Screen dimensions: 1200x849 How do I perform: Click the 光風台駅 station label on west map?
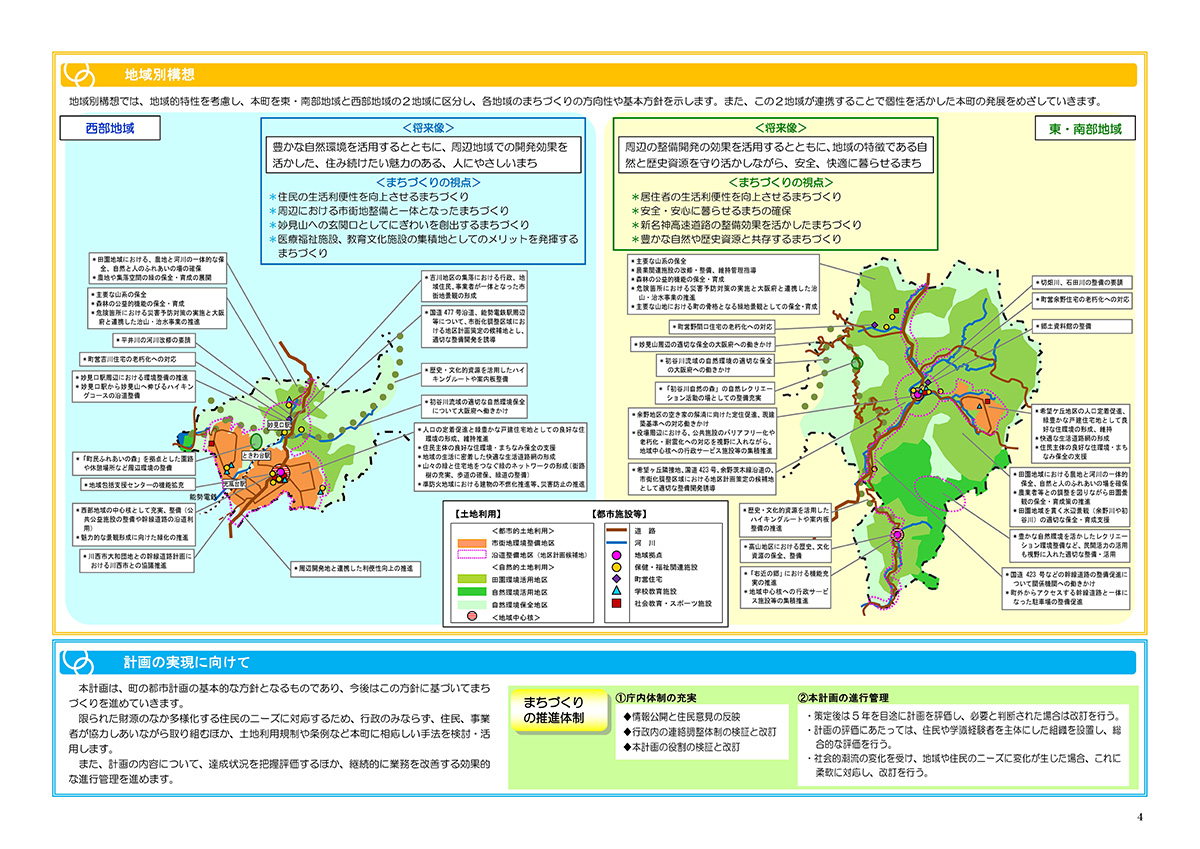pos(235,484)
